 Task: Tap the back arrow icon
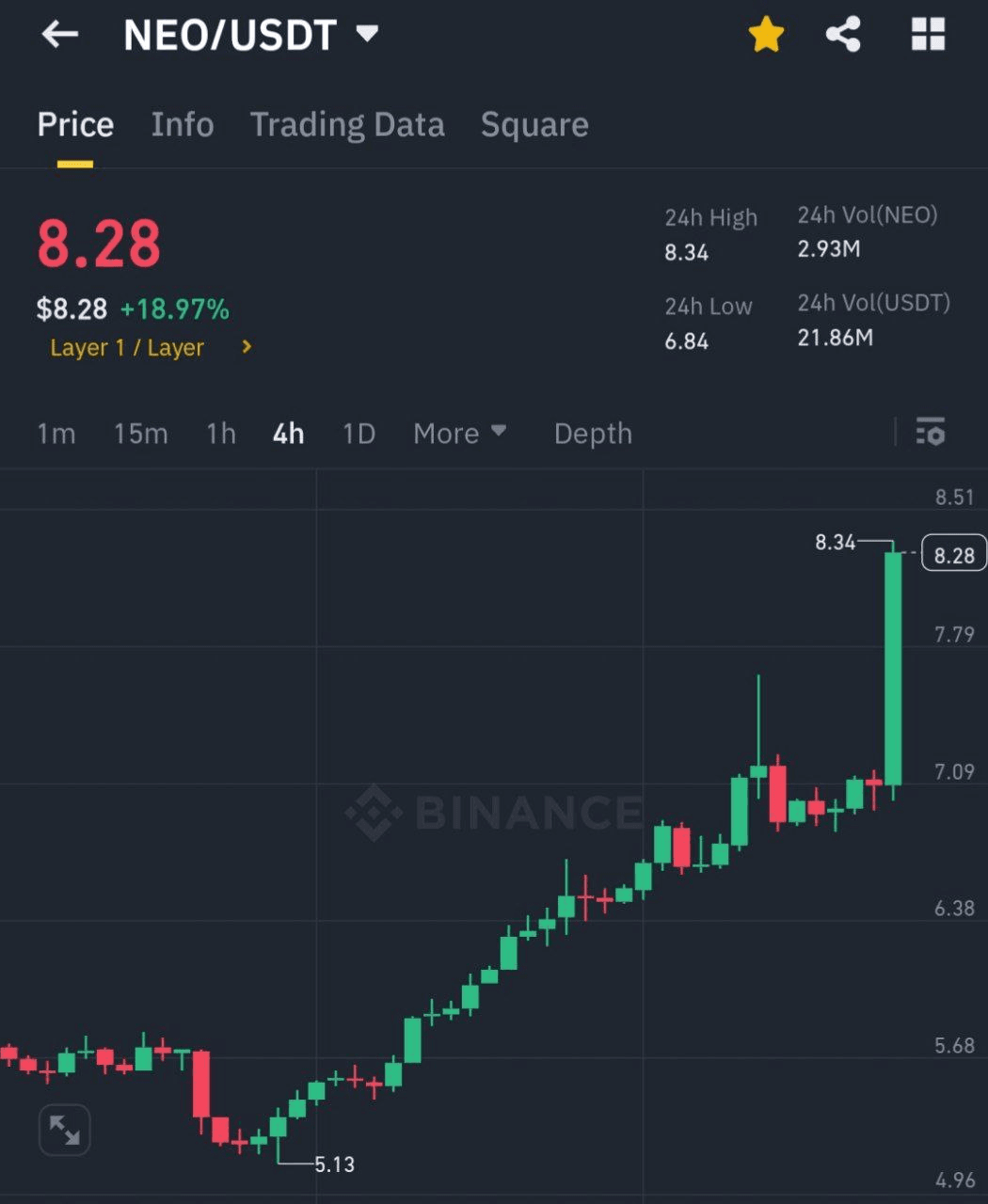point(60,35)
